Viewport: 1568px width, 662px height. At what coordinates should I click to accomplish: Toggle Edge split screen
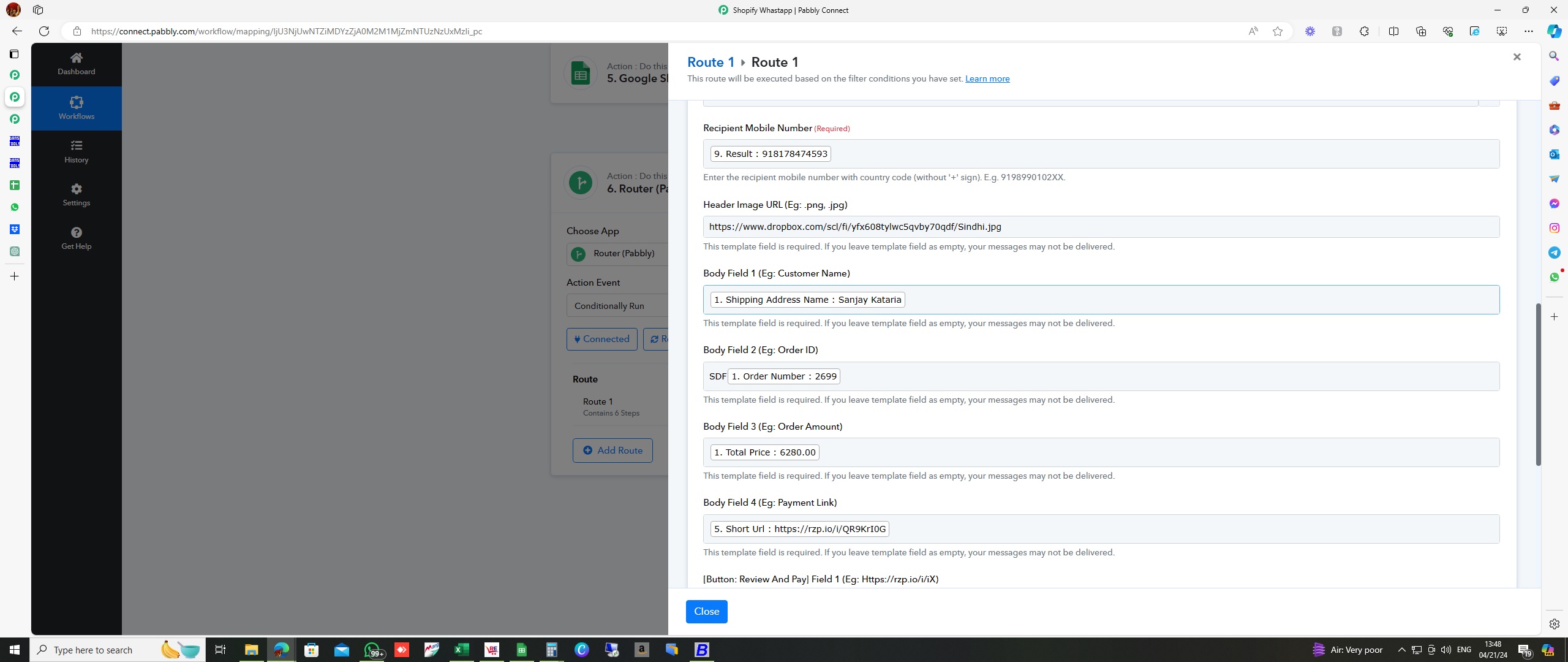click(1393, 31)
